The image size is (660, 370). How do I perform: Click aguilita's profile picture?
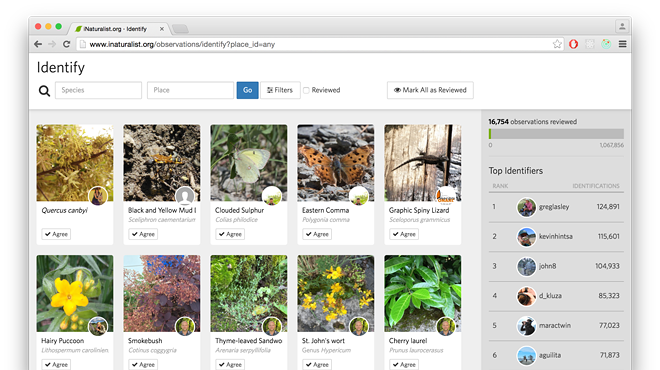click(x=526, y=355)
